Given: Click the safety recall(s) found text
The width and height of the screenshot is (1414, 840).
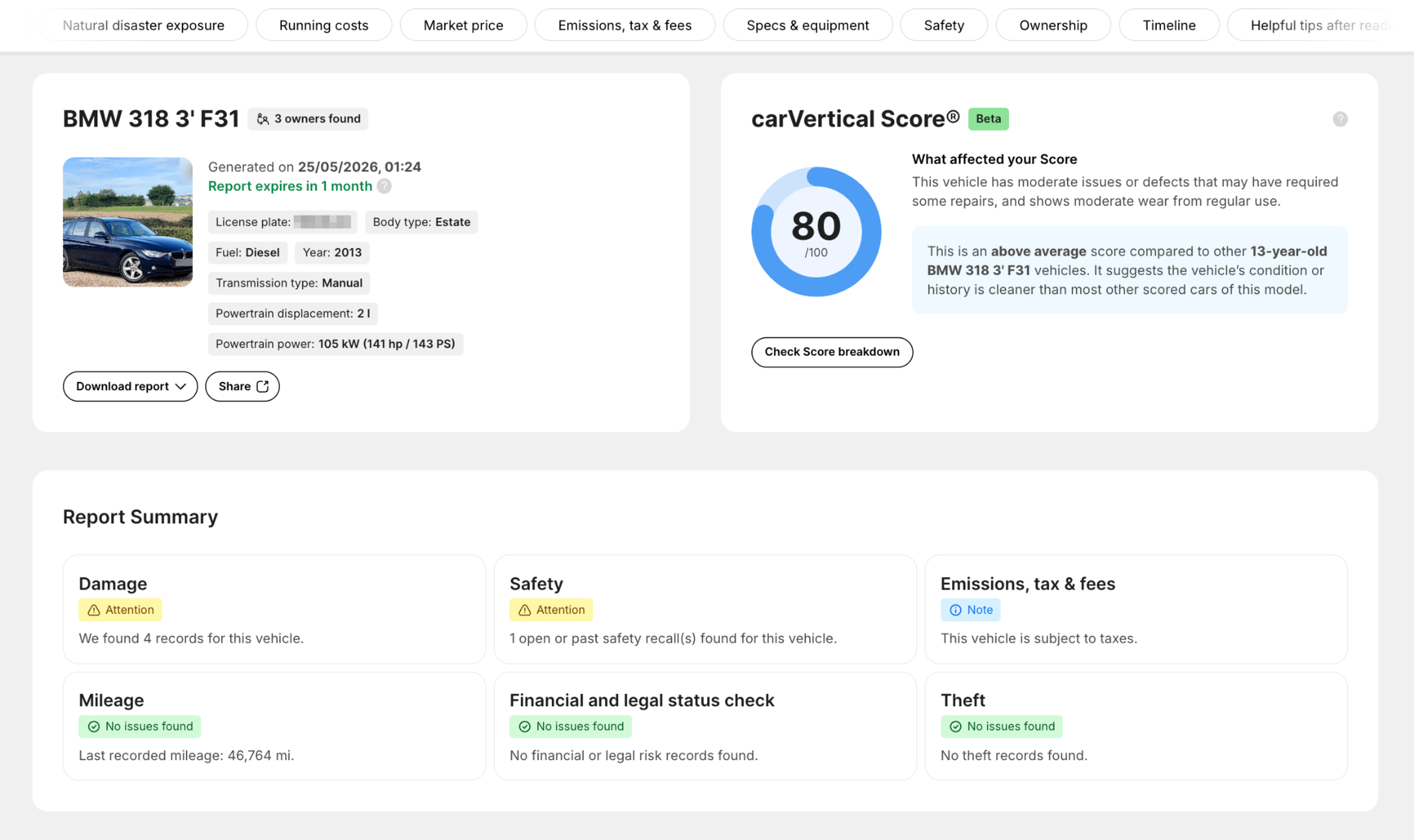Looking at the screenshot, I should pos(673,639).
